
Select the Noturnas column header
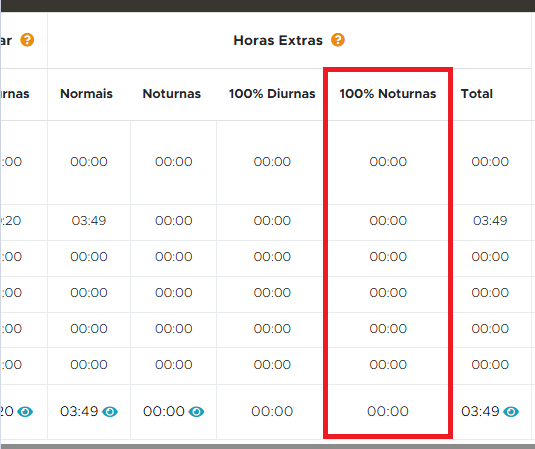(172, 93)
